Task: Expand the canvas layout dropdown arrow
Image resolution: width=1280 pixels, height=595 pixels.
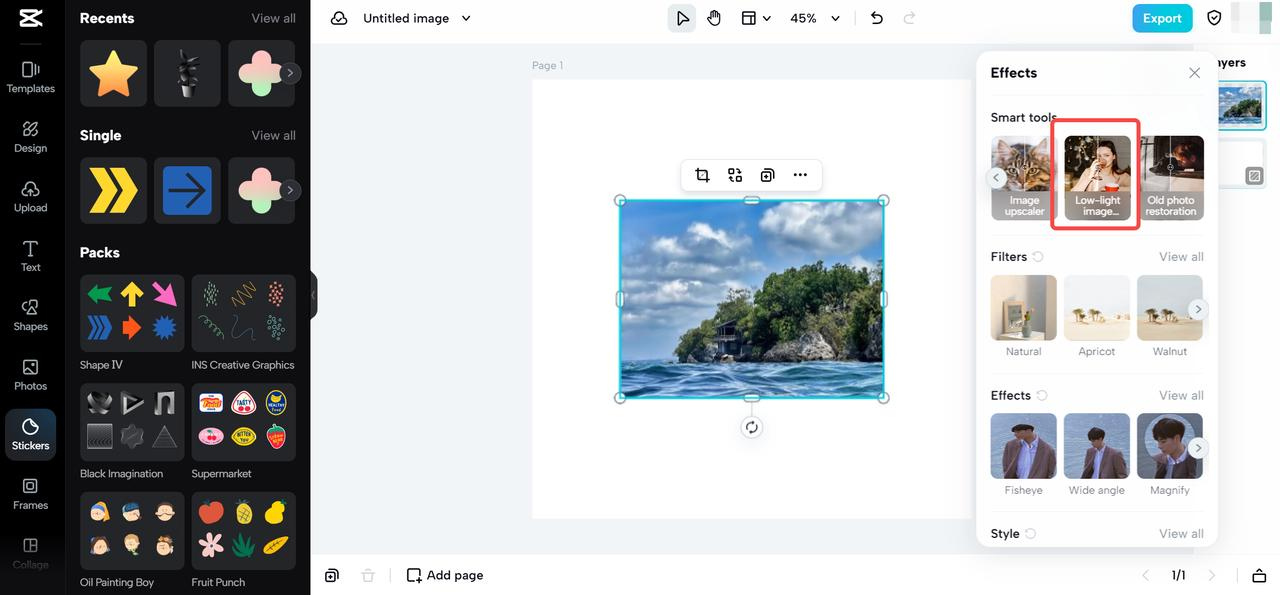Action: [x=767, y=18]
